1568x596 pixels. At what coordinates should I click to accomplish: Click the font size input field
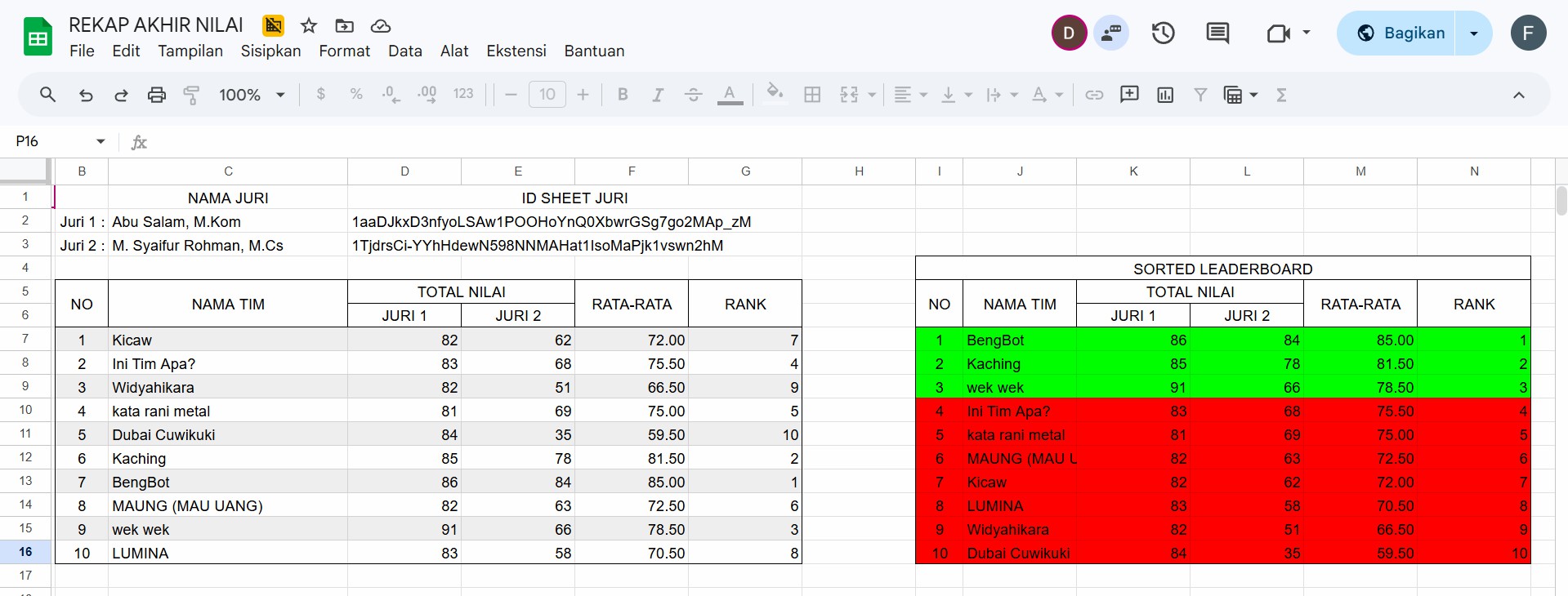tap(547, 95)
